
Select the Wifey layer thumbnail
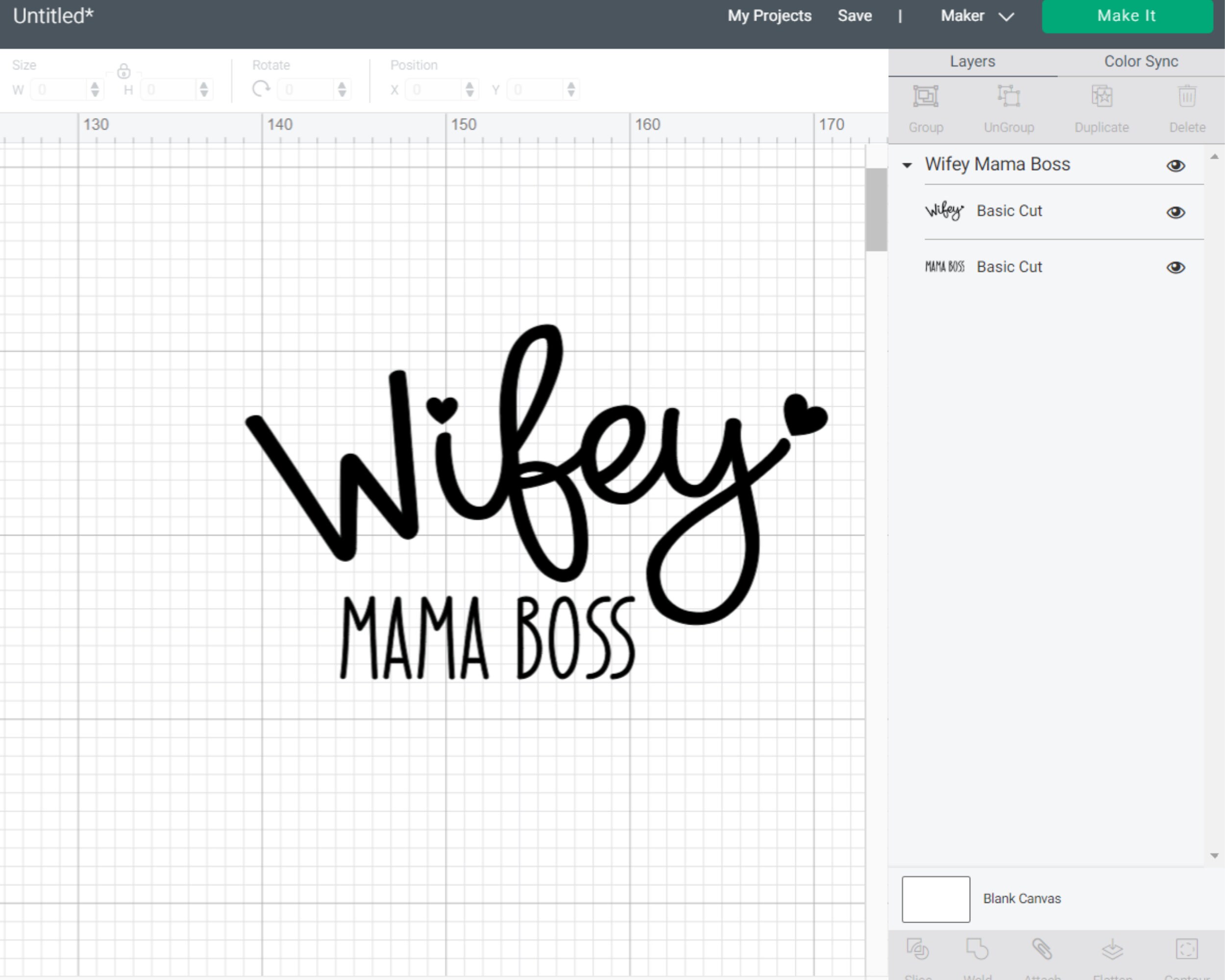tap(944, 211)
